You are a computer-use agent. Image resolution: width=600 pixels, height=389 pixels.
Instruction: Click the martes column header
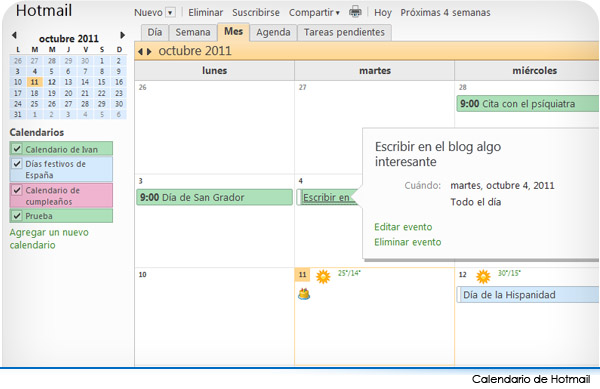click(x=375, y=71)
